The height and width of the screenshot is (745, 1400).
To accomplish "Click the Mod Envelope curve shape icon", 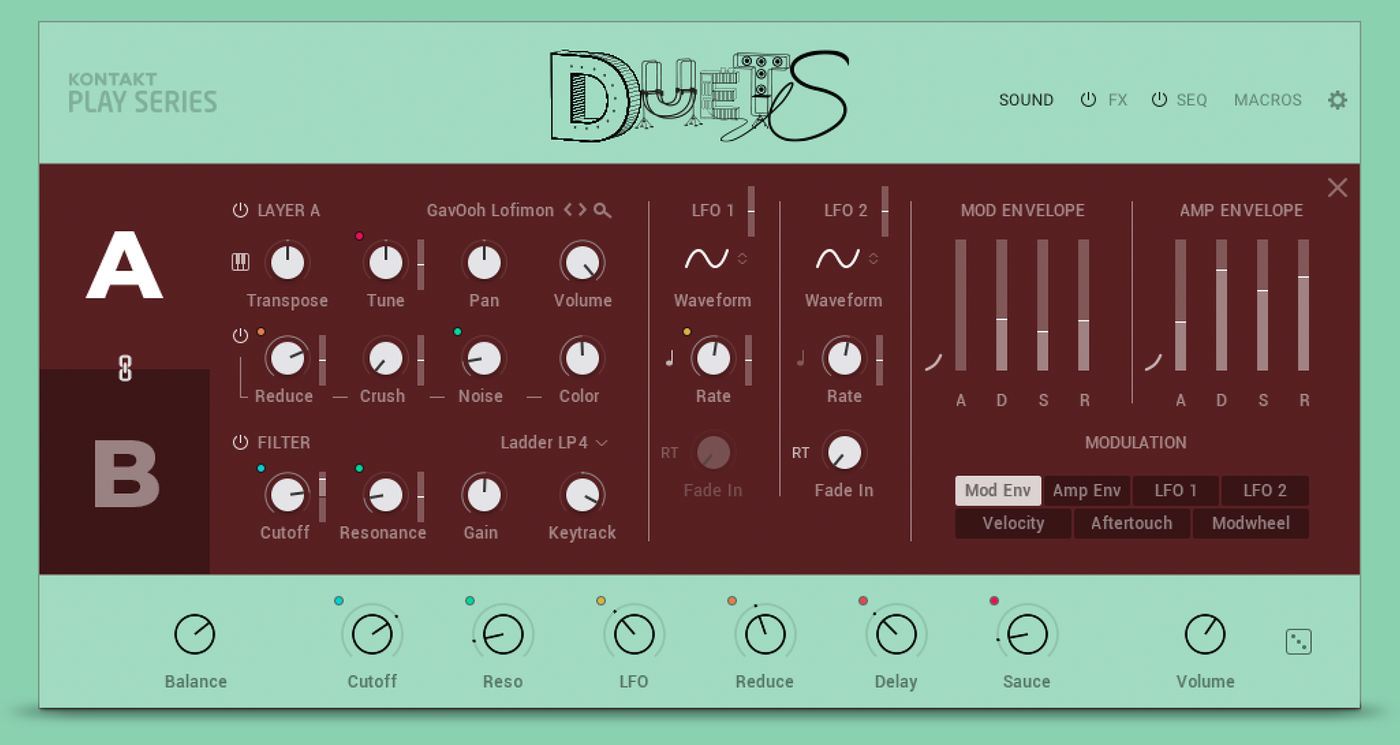I will pos(933,362).
